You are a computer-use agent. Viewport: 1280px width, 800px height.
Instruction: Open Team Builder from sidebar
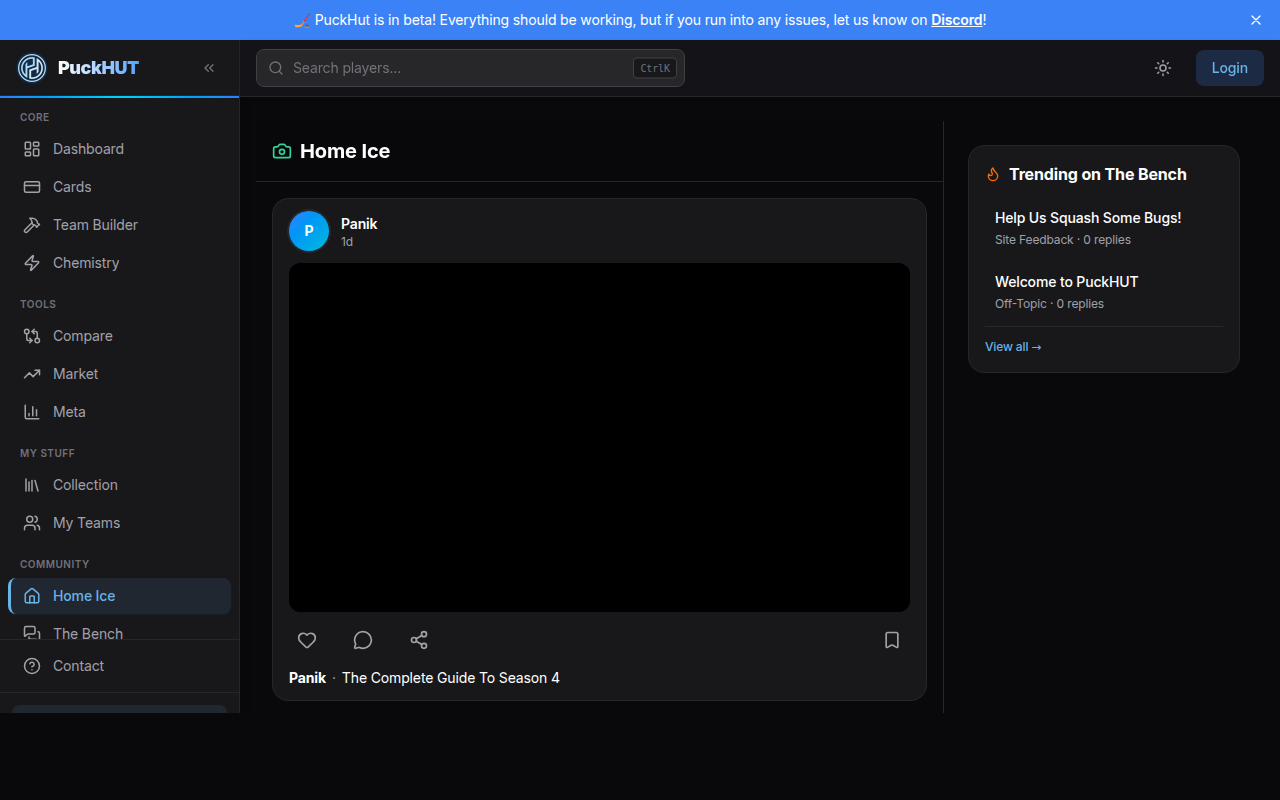(x=95, y=225)
